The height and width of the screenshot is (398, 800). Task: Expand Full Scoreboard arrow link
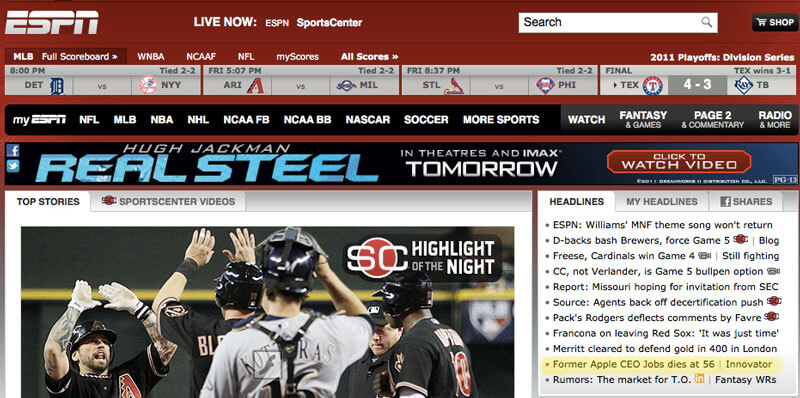pyautogui.click(x=80, y=57)
